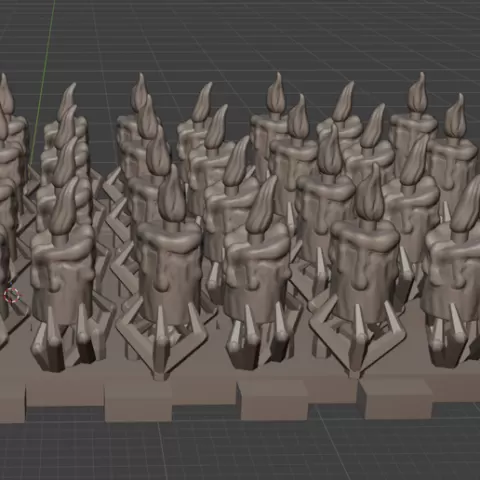This screenshot has width=480, height=480.
Task: Click empty grid floor below the support blocks
Action: (x=240, y=452)
